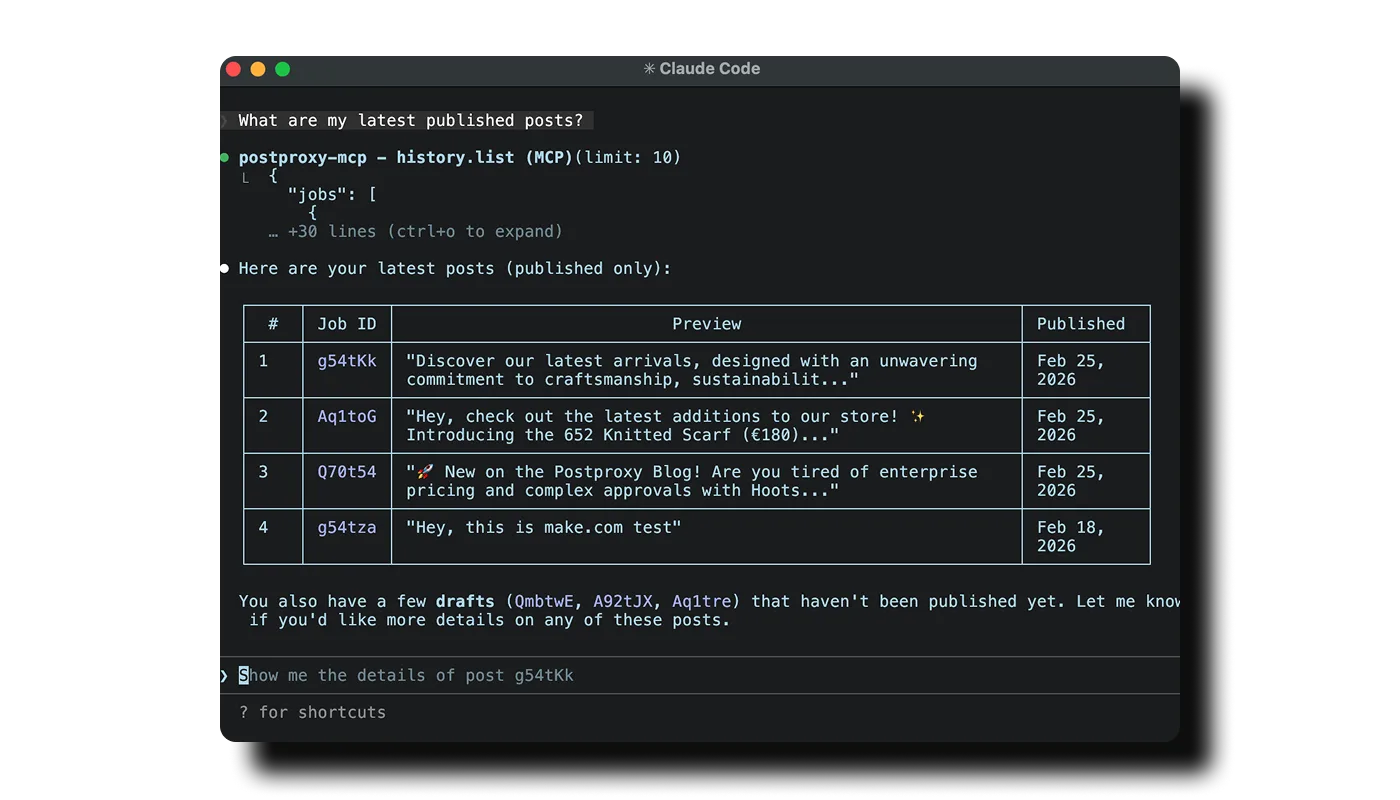
Task: Click the sparkles emoji in Aq1toG preview
Action: 917,417
